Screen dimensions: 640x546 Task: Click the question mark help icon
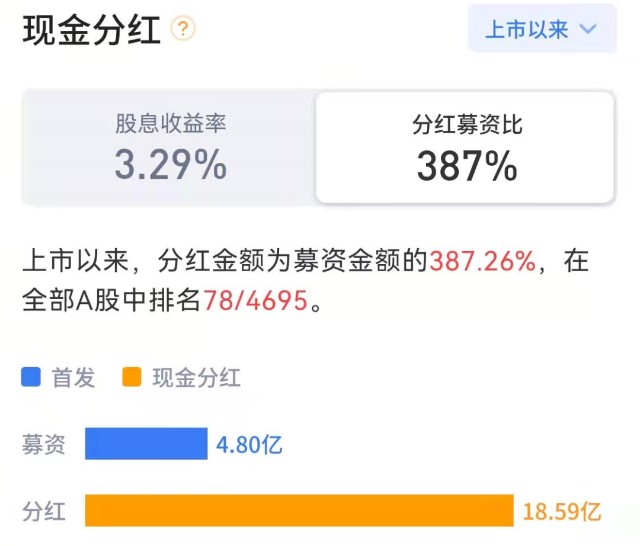tap(183, 29)
